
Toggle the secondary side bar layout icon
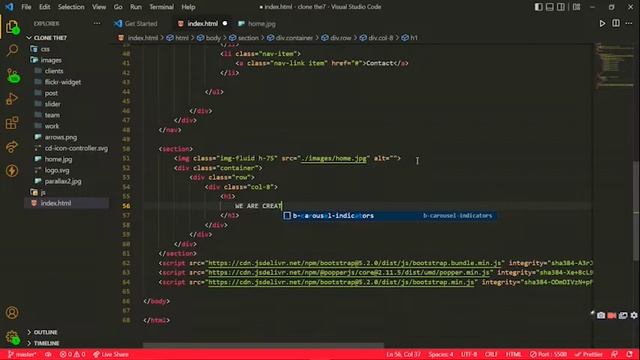(x=561, y=7)
